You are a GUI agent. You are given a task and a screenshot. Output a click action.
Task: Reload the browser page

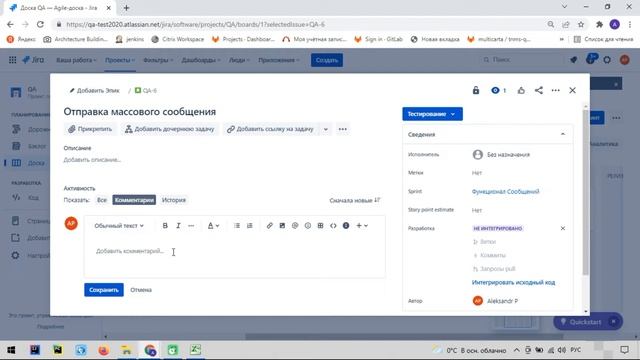(40, 24)
